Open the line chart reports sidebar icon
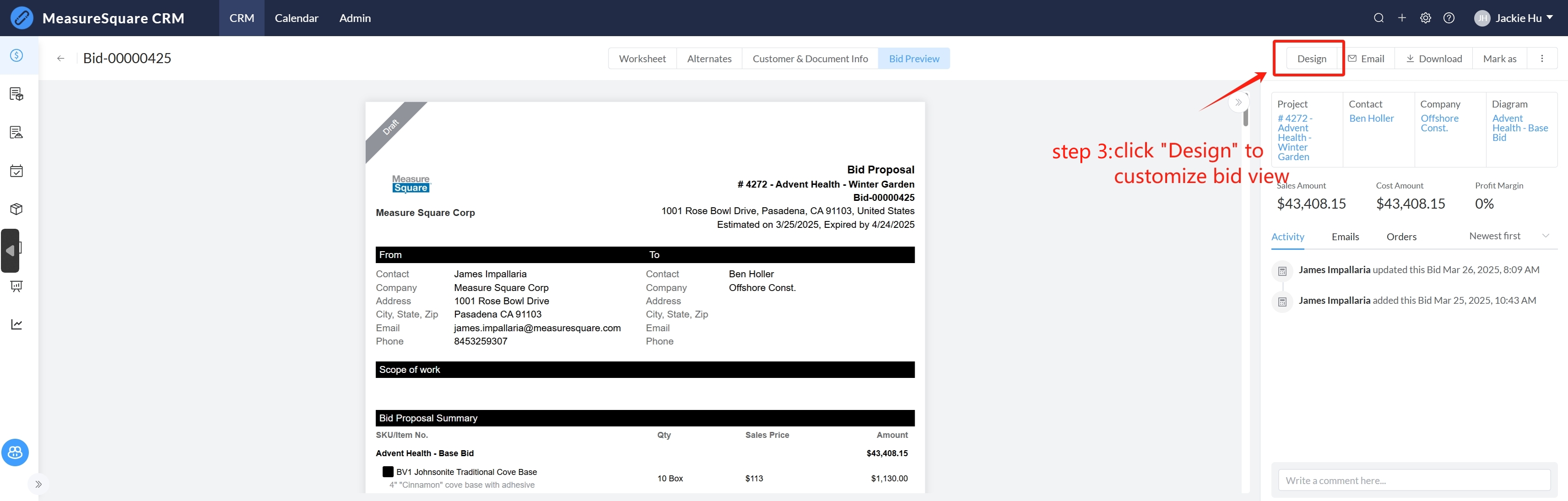Image resolution: width=1568 pixels, height=501 pixels. click(17, 324)
